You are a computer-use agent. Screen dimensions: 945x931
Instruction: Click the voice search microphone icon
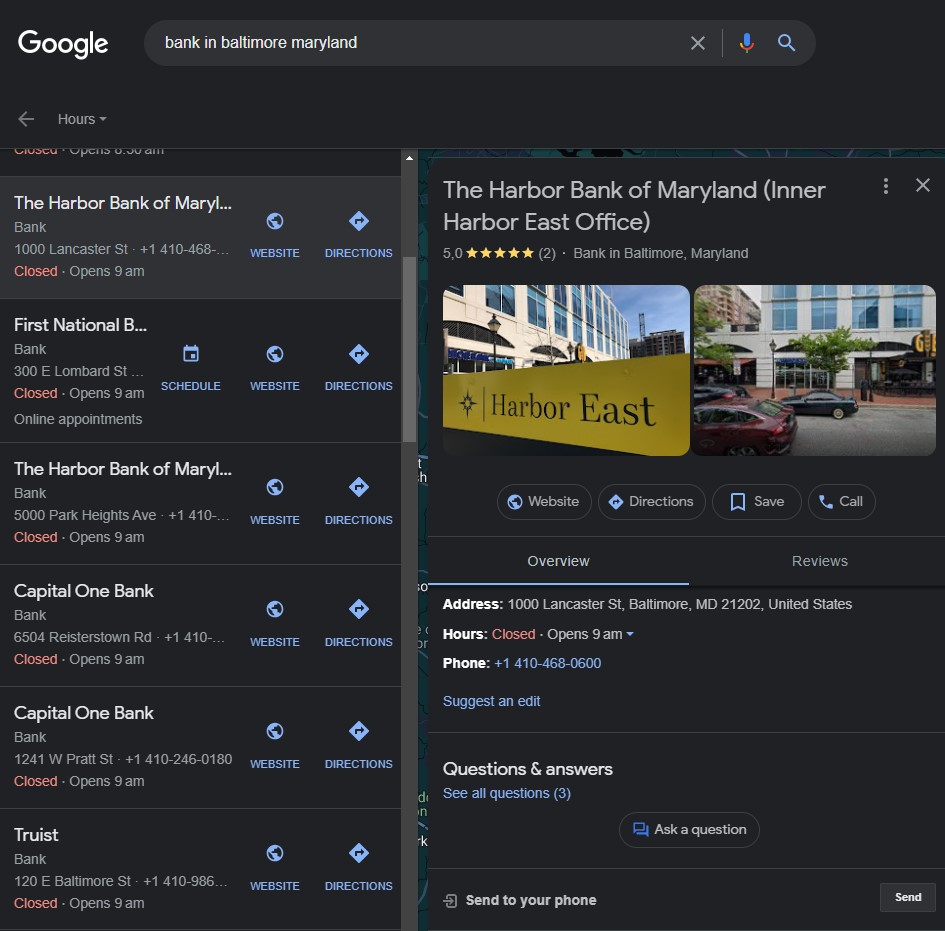[746, 43]
